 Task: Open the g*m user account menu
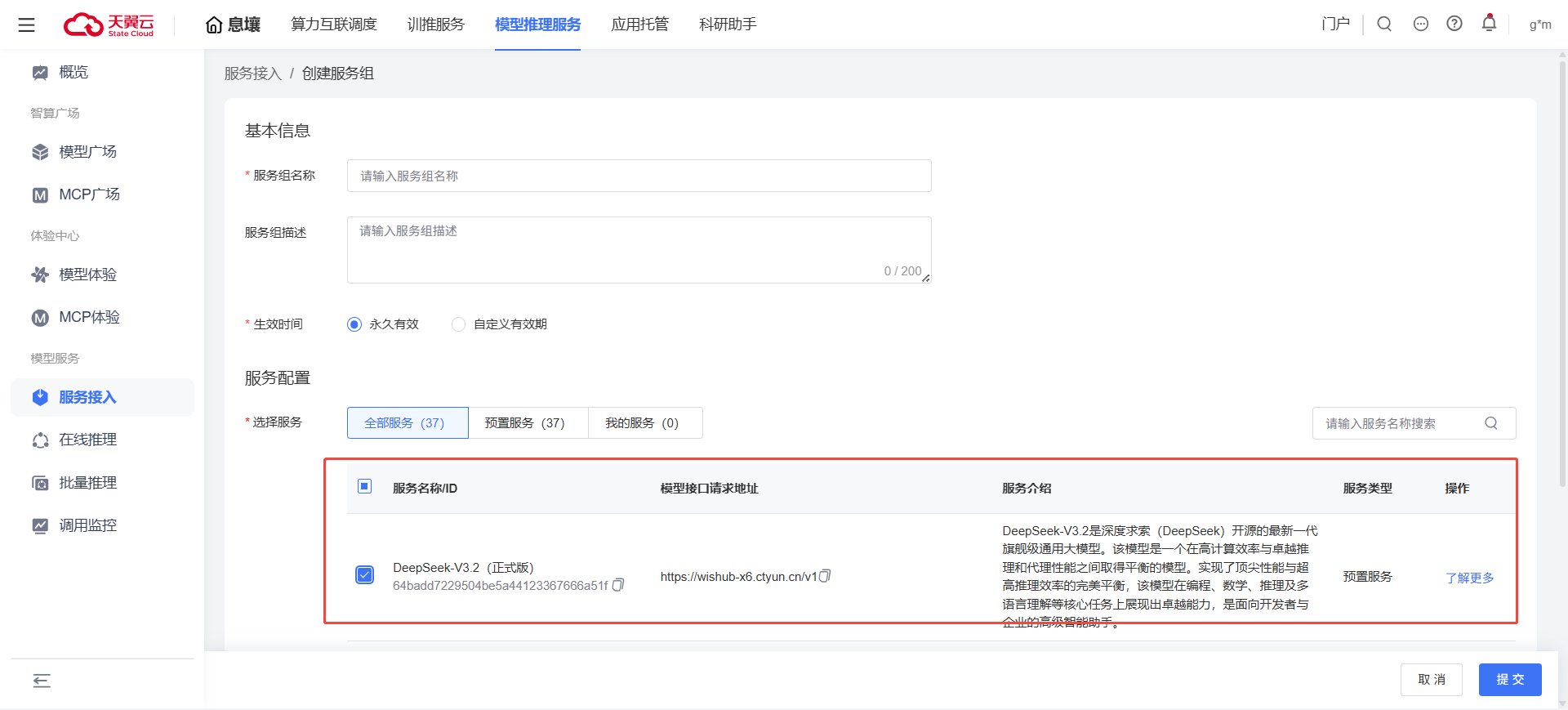(1539, 25)
